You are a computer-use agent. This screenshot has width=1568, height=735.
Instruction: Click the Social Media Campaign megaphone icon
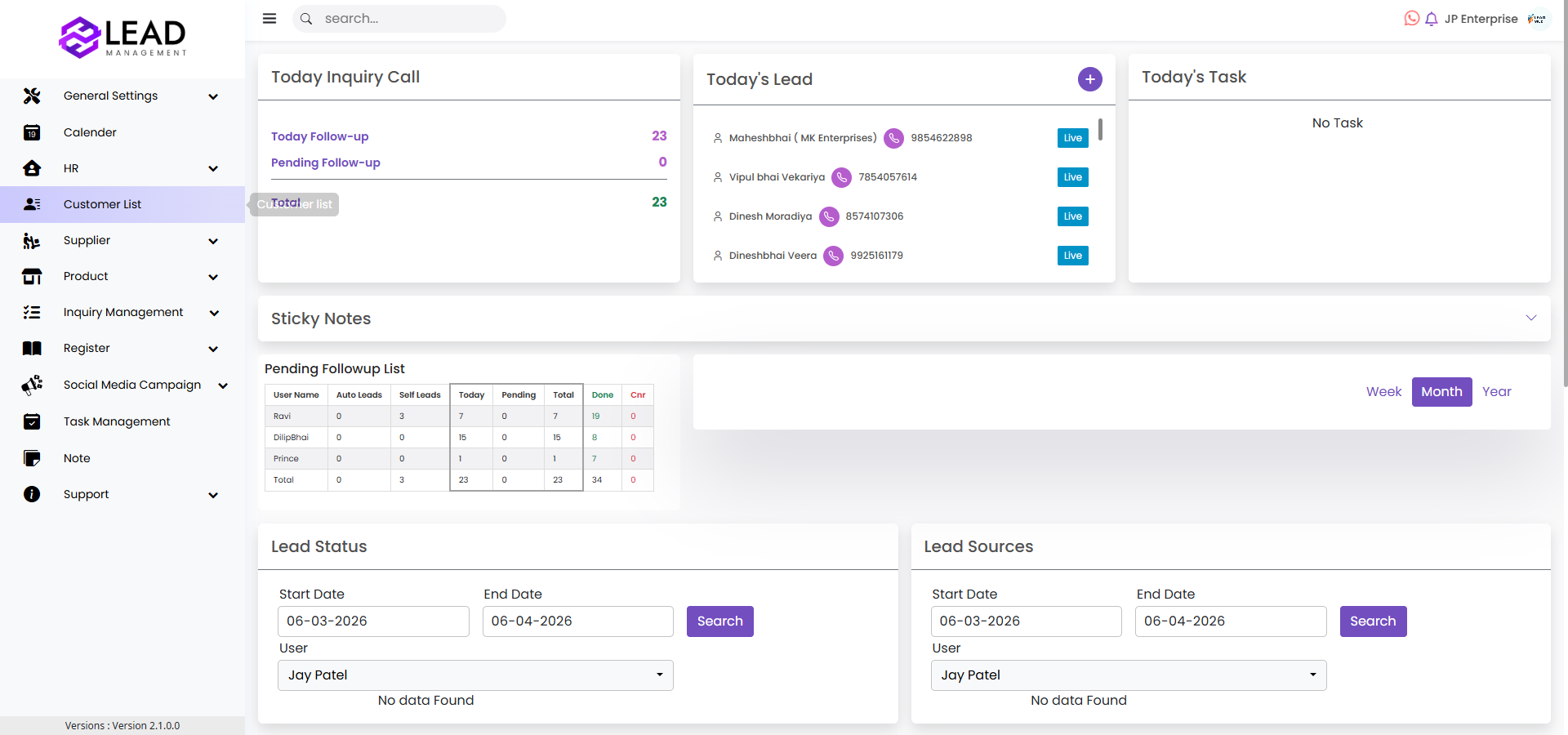tap(32, 385)
